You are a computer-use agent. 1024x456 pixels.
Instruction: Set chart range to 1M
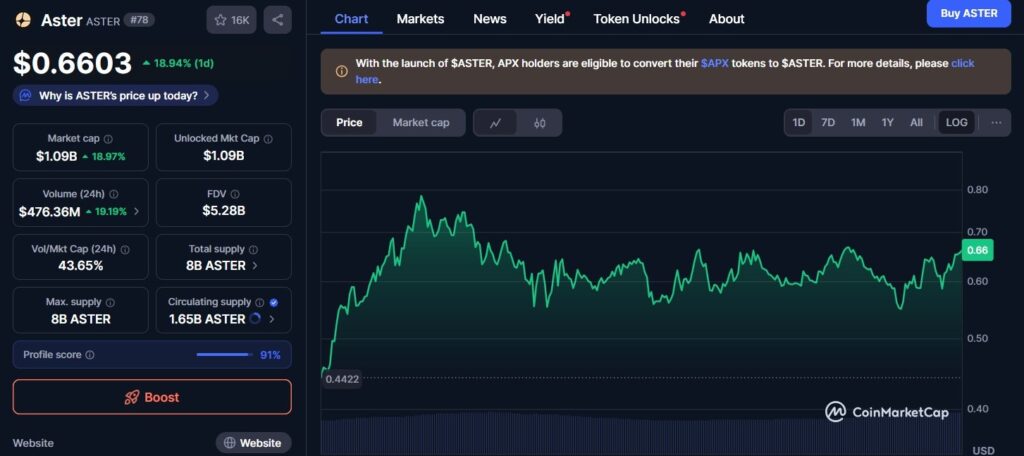(x=858, y=123)
